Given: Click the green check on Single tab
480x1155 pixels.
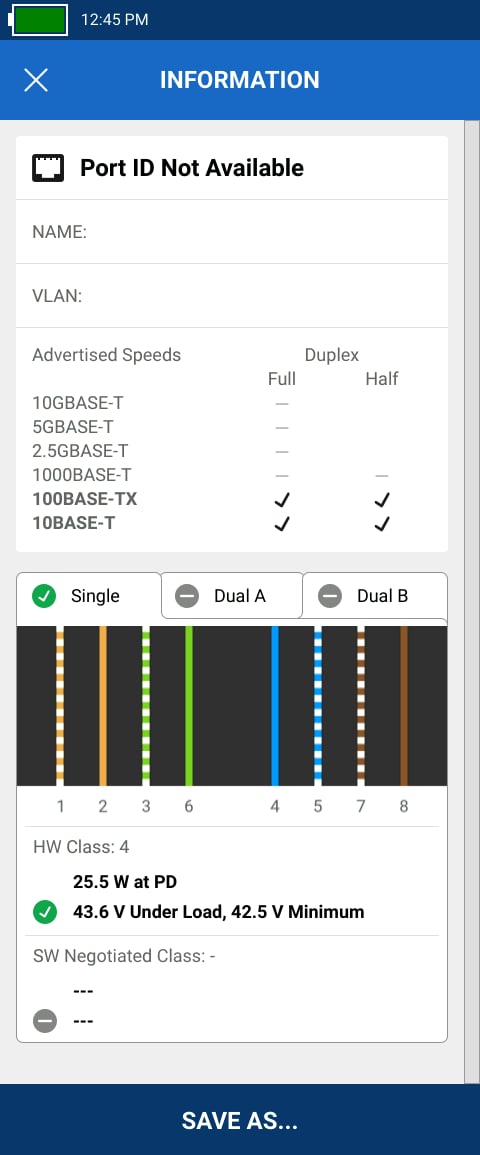Looking at the screenshot, I should point(44,596).
